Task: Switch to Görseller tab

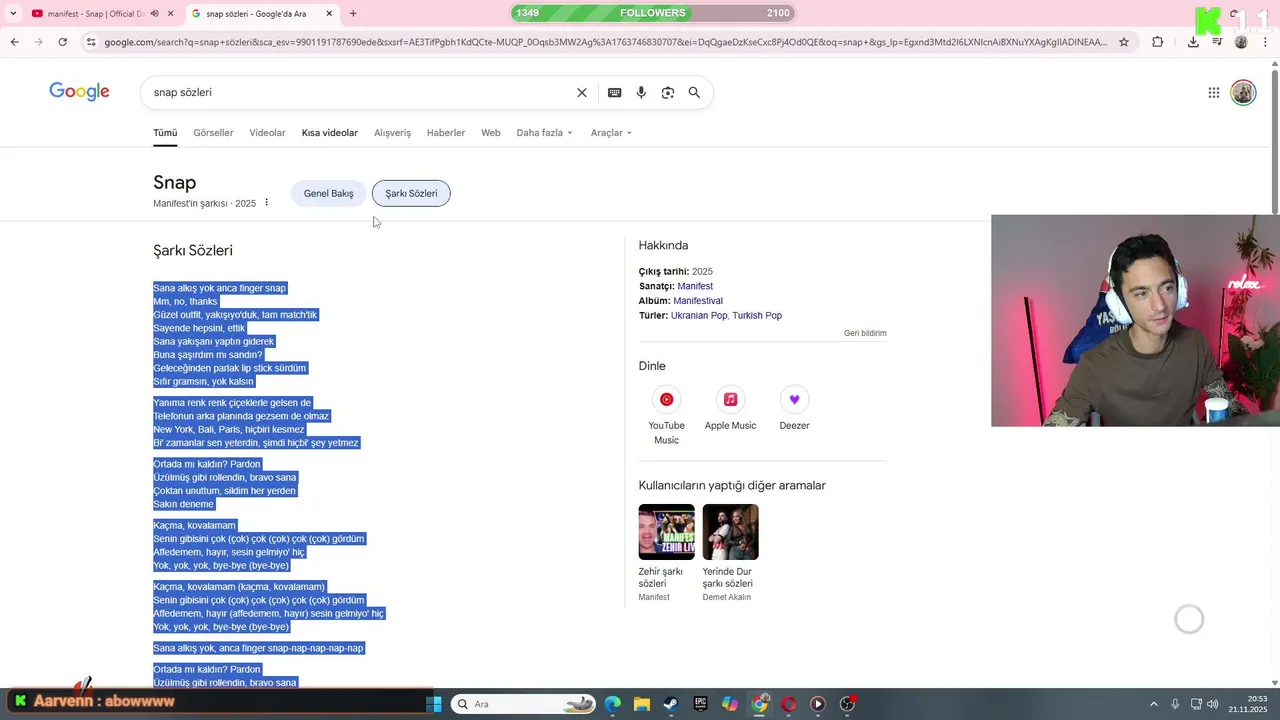Action: tap(213, 132)
